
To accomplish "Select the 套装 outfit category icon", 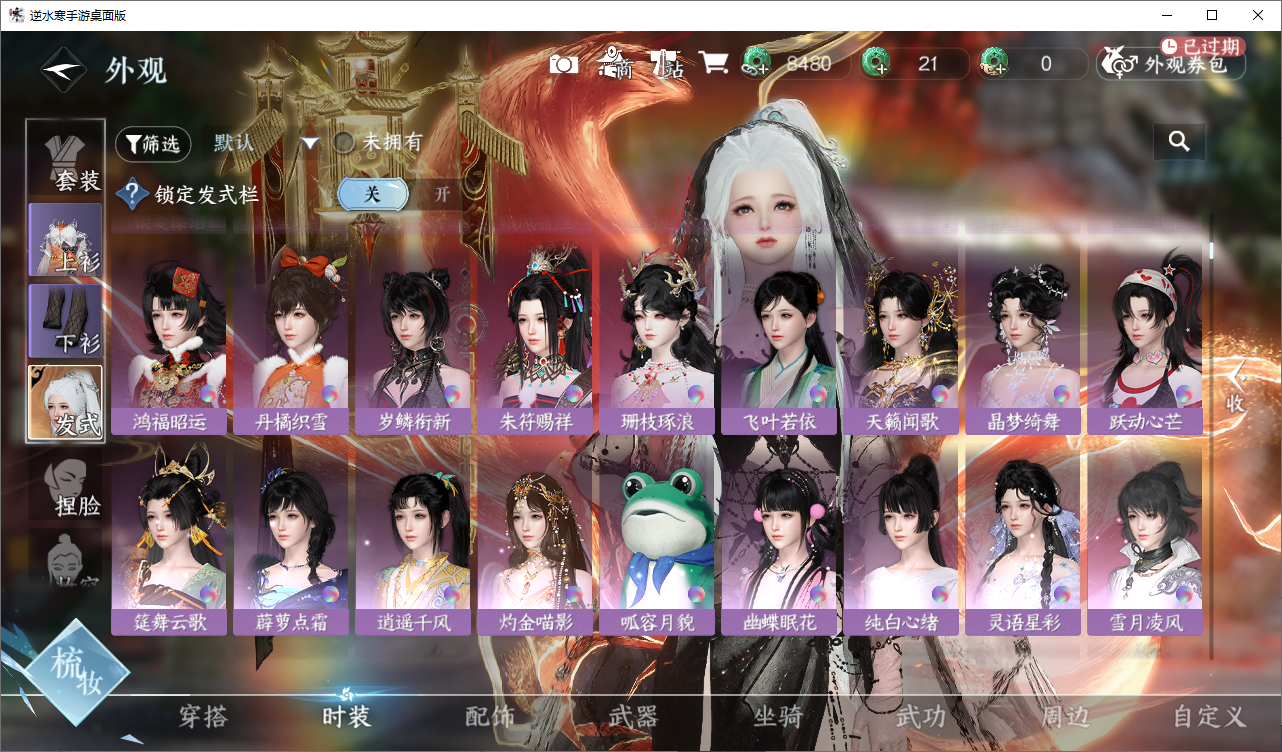I will click(x=66, y=157).
